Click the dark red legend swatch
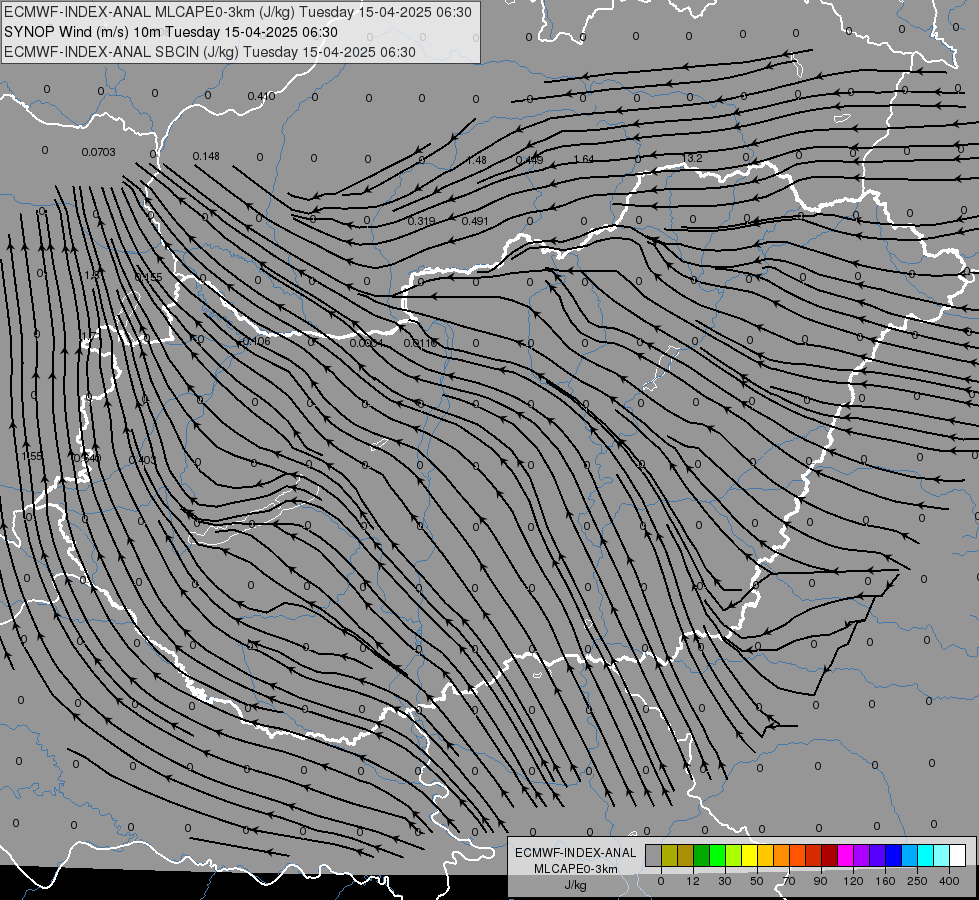 click(x=830, y=855)
